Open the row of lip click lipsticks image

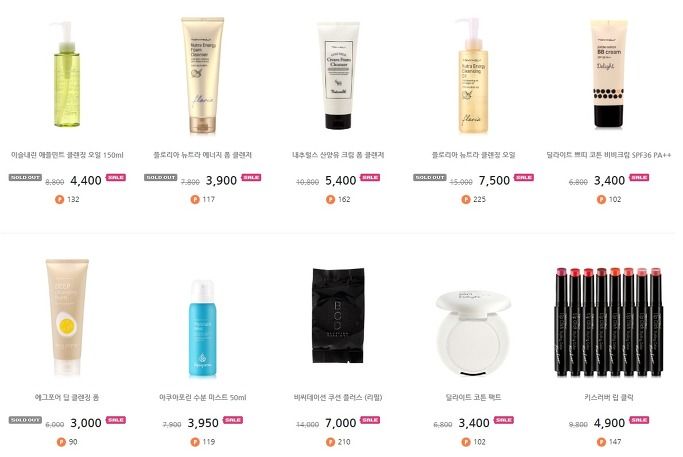pos(609,322)
